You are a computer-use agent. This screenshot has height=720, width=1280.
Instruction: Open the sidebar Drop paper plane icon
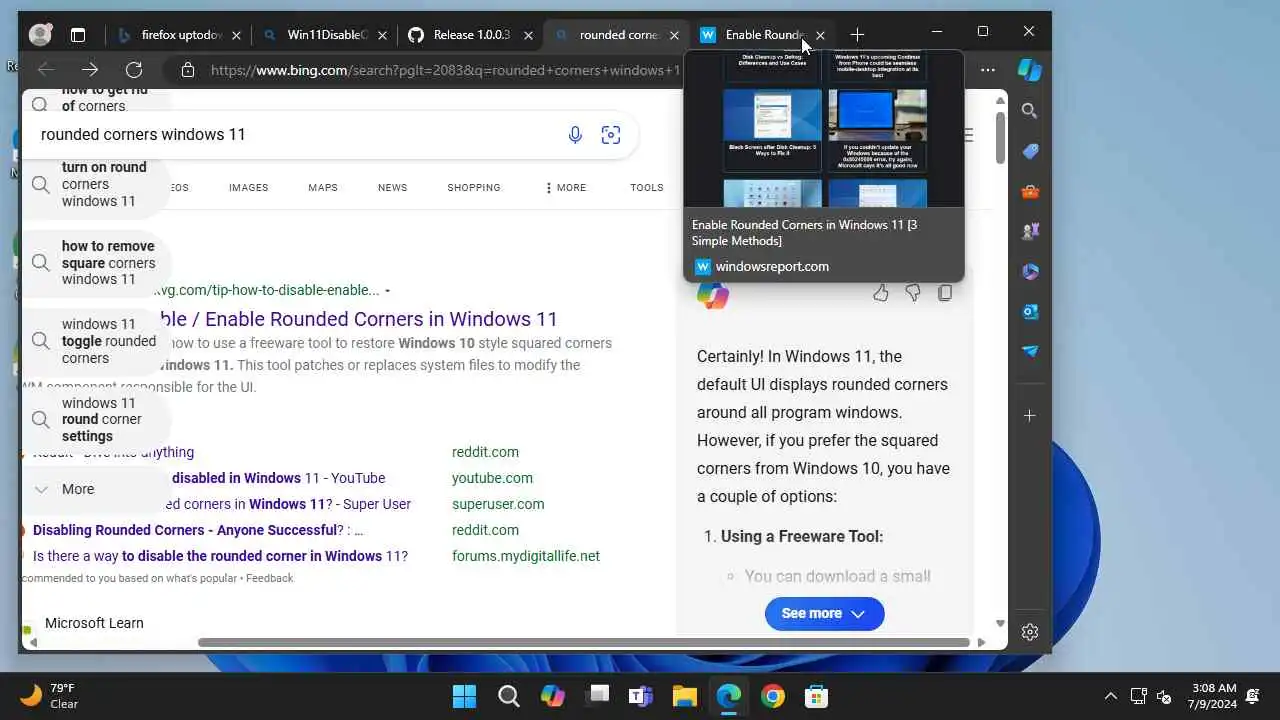pos(1030,351)
